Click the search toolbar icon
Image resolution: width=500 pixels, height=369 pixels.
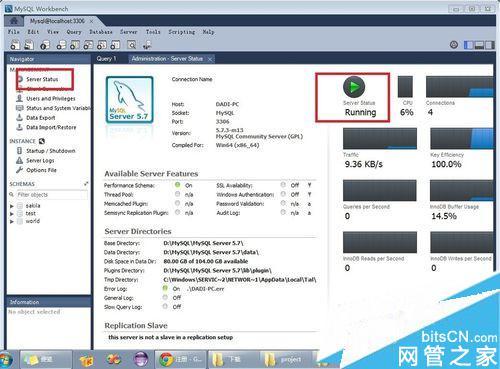132,45
